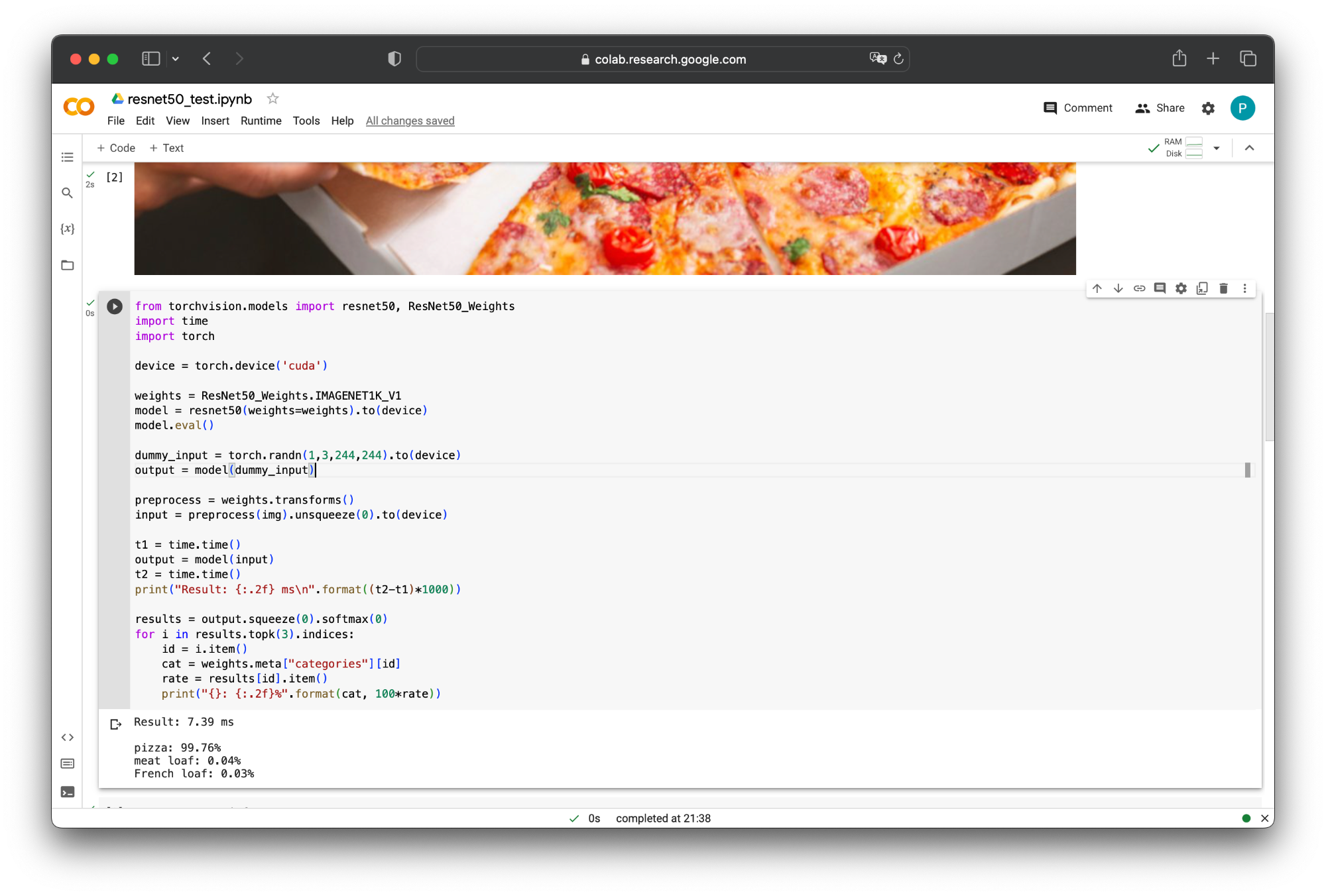The width and height of the screenshot is (1326, 896).
Task: Open the Edit menu
Action: tap(145, 121)
